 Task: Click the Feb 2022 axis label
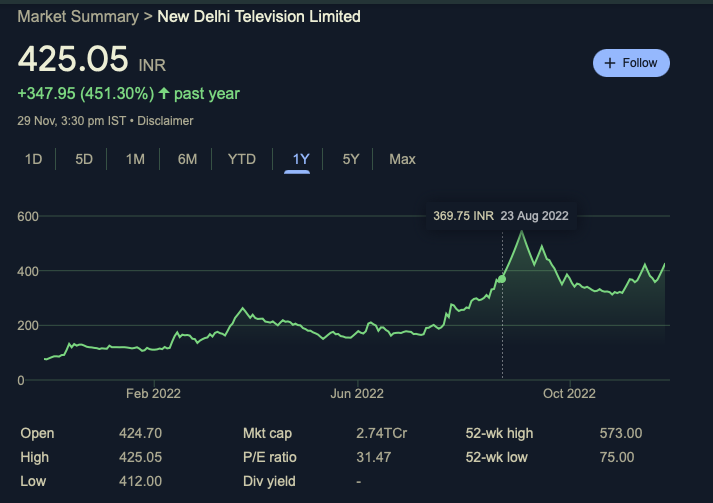(x=153, y=393)
